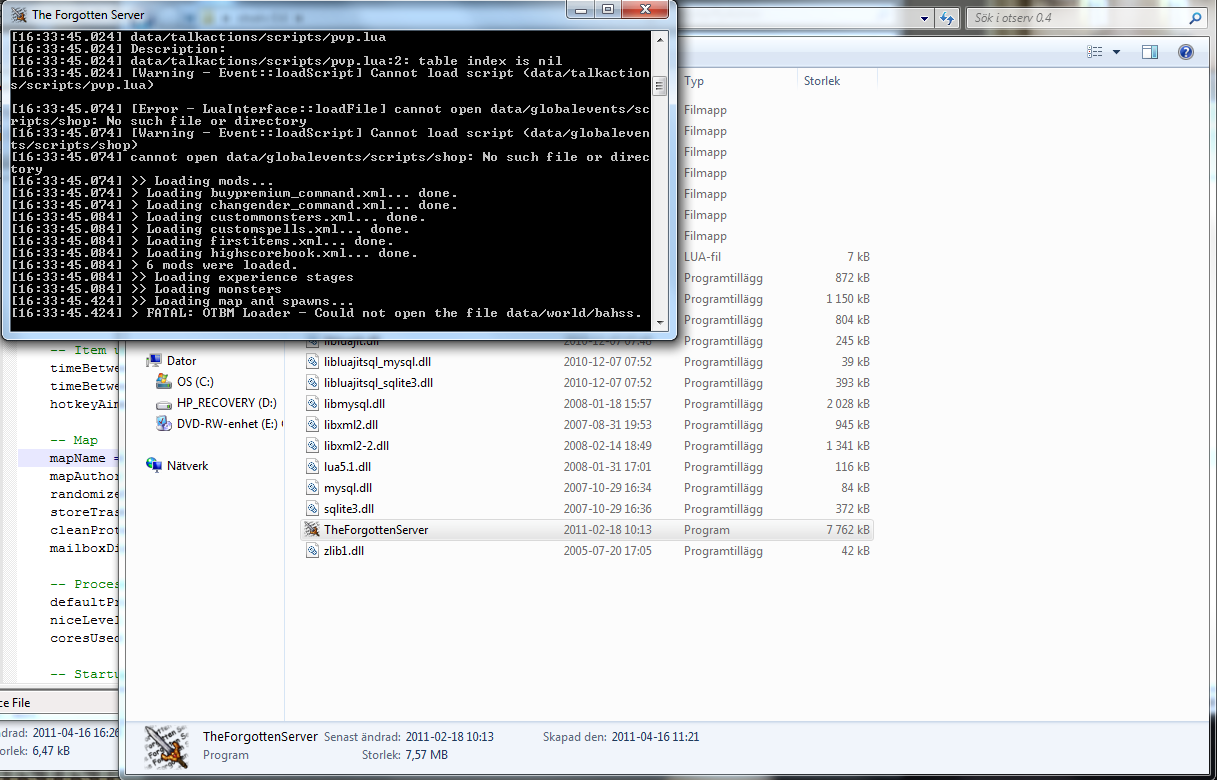Click the change view list icon
Image resolution: width=1217 pixels, height=780 pixels.
[1095, 52]
